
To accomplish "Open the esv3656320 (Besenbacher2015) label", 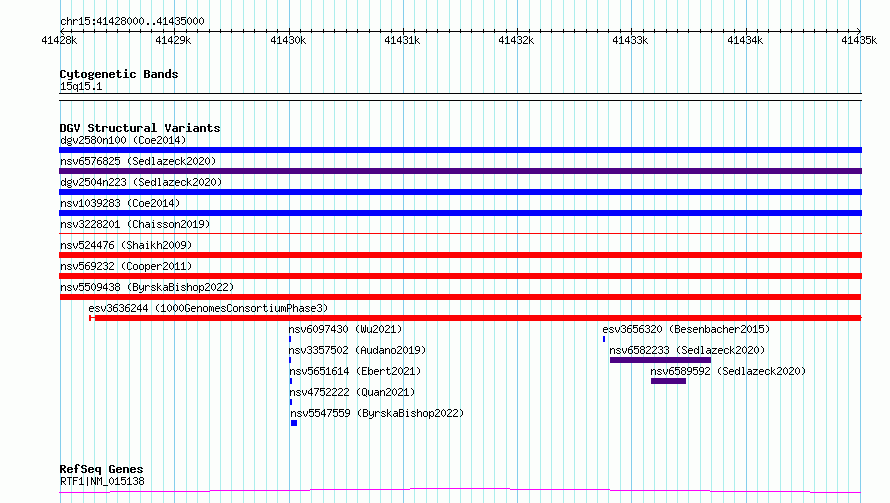I will (x=686, y=329).
